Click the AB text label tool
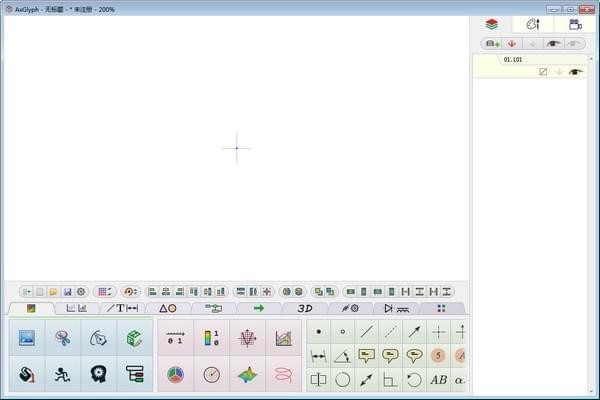 pos(438,379)
